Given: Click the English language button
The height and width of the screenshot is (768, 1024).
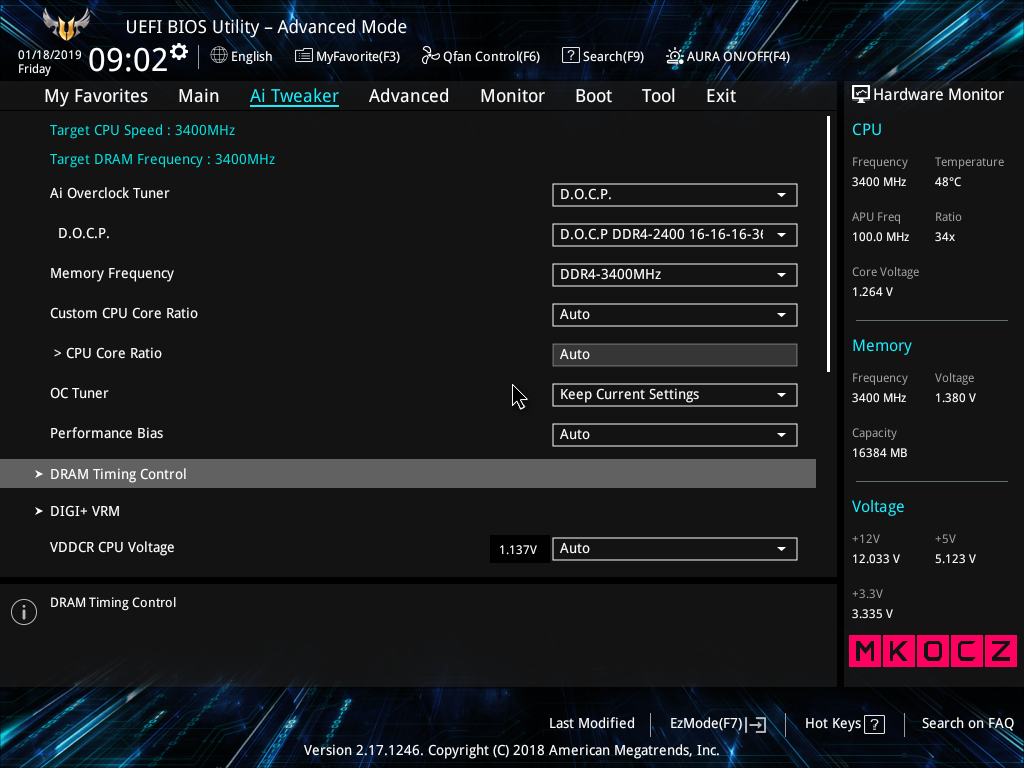Looking at the screenshot, I should (x=241, y=56).
